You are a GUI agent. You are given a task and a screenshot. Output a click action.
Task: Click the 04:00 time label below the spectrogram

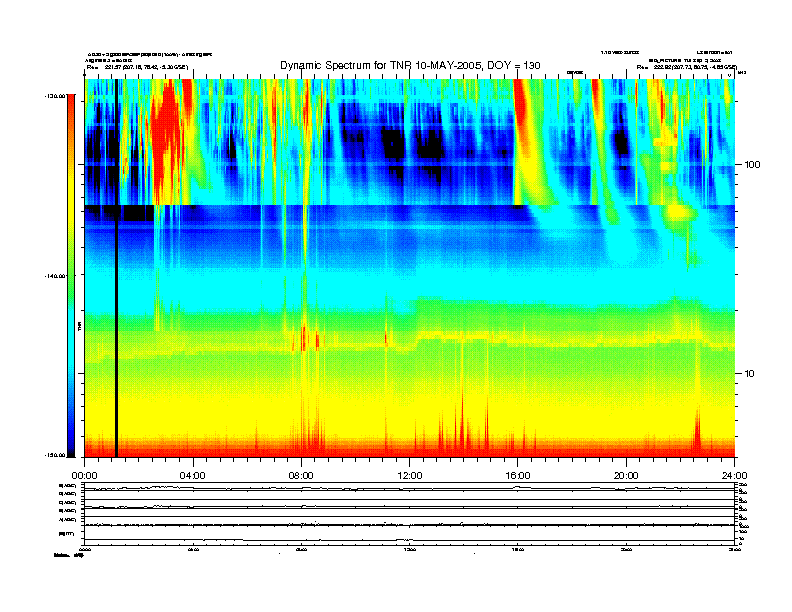pyautogui.click(x=193, y=476)
